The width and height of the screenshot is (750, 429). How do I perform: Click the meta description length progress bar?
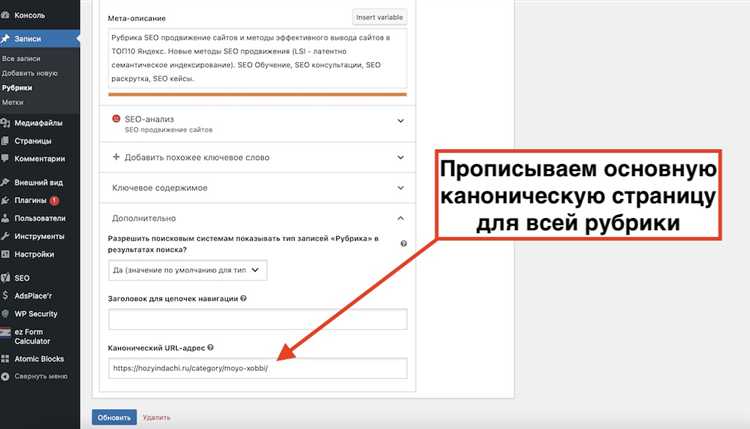point(258,94)
